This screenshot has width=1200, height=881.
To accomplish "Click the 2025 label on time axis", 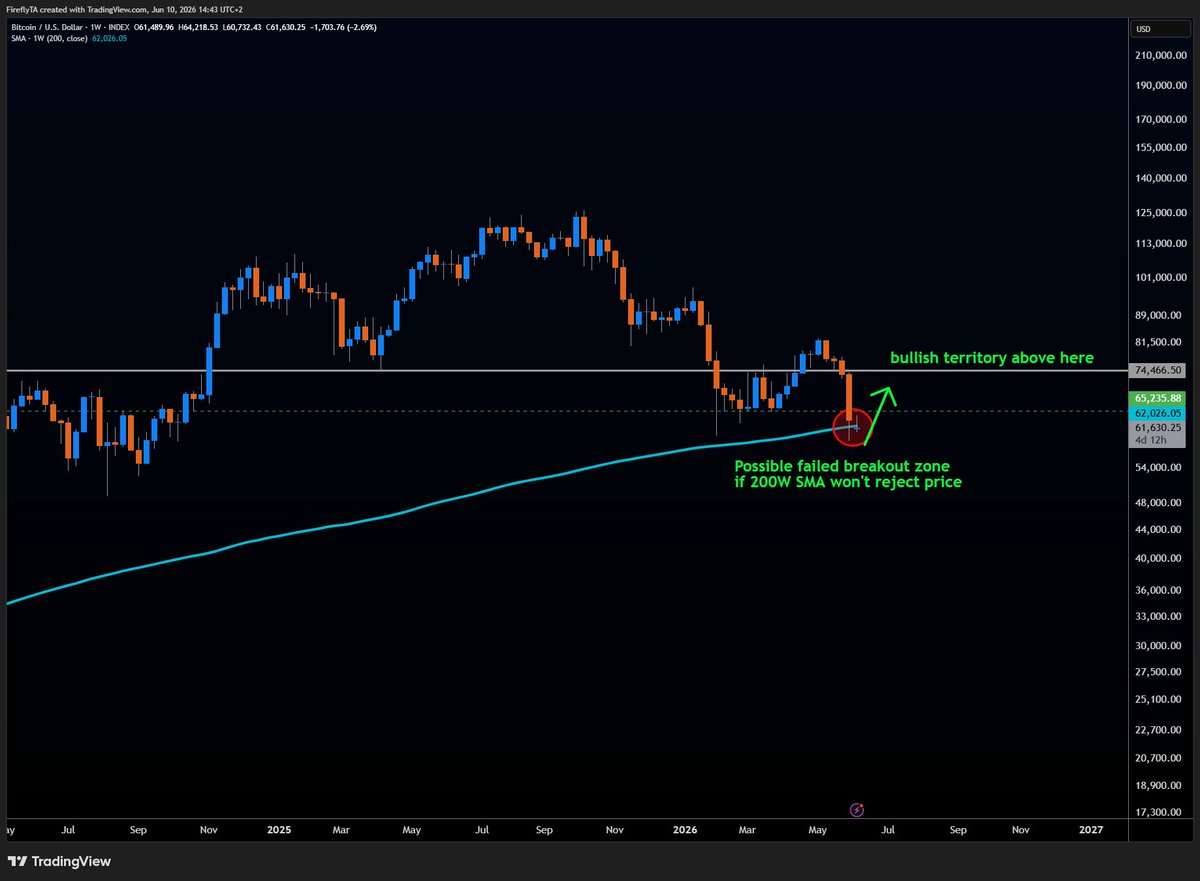I will 279,830.
